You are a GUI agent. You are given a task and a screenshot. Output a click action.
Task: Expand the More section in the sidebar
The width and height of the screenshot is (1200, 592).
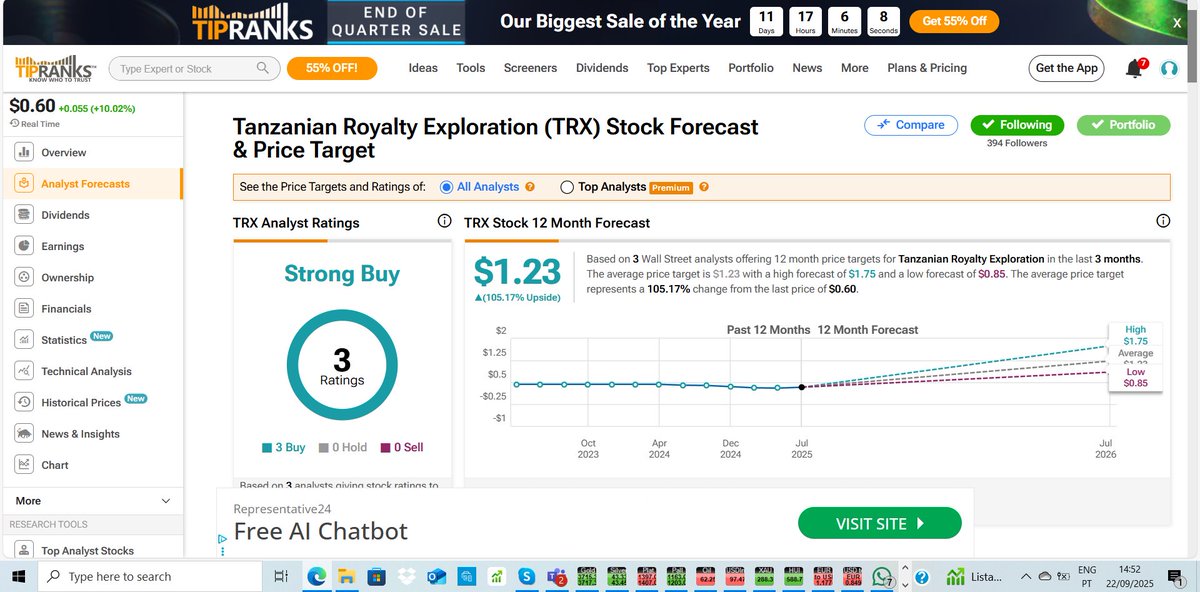click(x=93, y=501)
